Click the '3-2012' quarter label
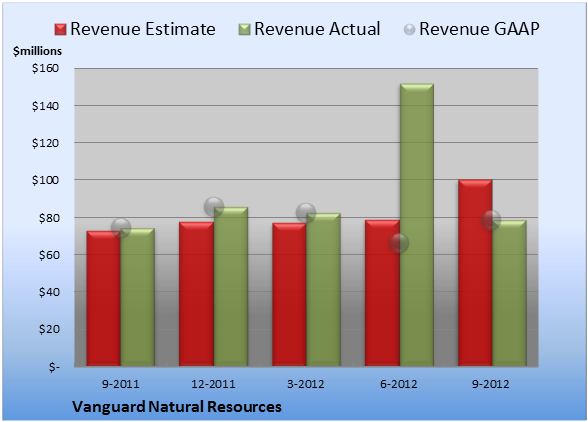This screenshot has width=588, height=422. click(x=306, y=384)
